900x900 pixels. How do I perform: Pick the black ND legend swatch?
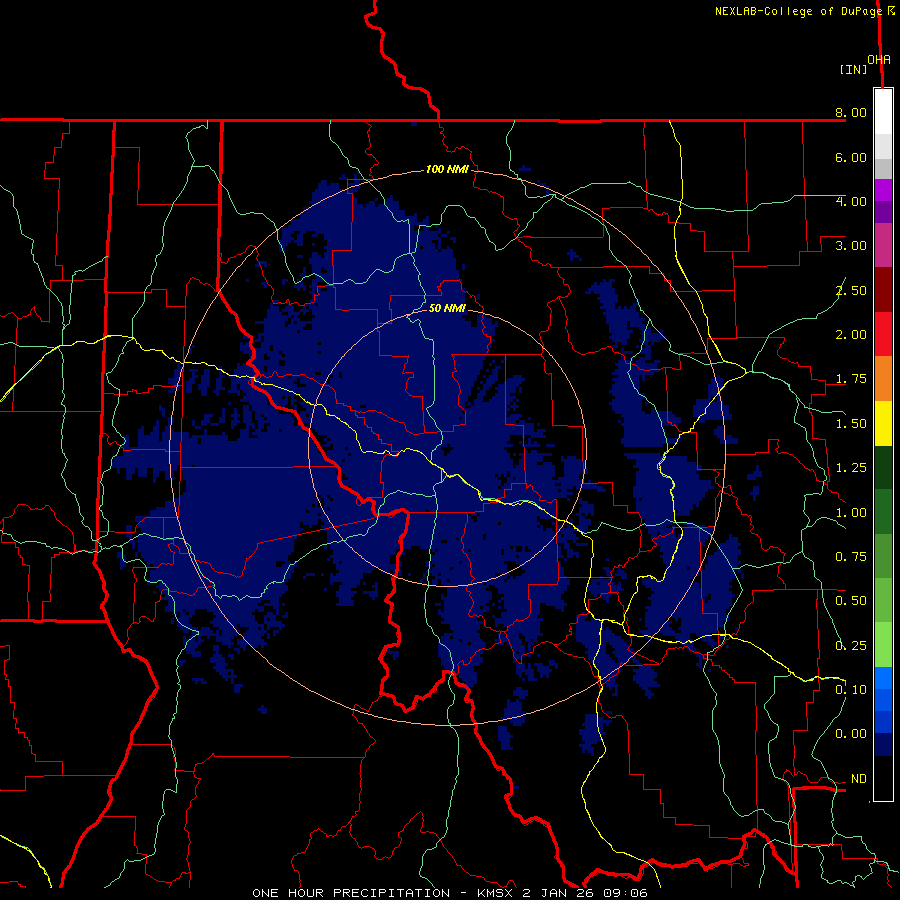[883, 778]
